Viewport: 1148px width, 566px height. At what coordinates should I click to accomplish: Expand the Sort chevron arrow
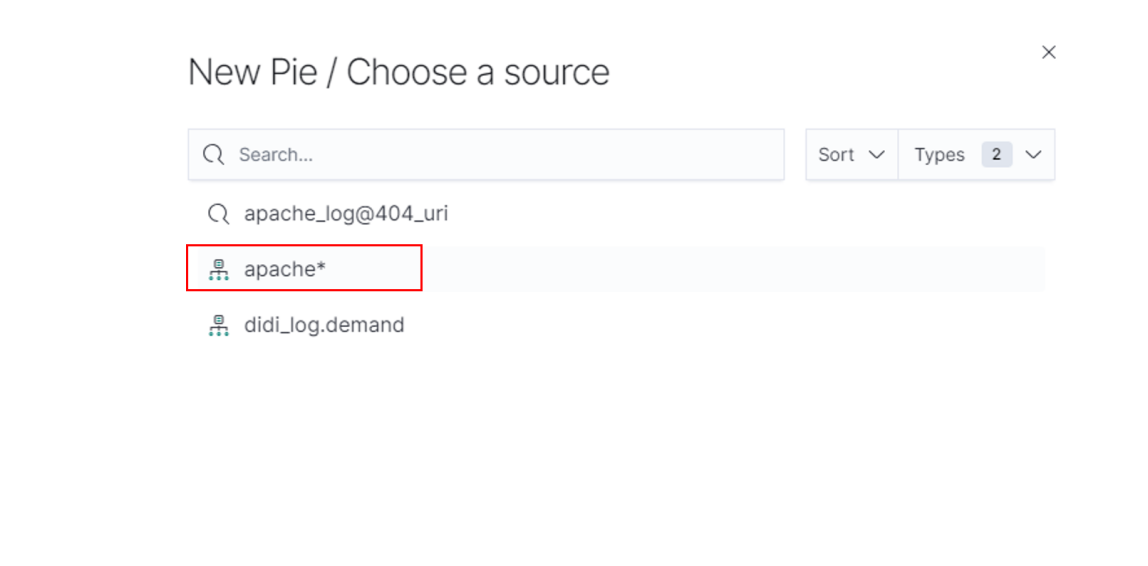pyautogui.click(x=877, y=155)
